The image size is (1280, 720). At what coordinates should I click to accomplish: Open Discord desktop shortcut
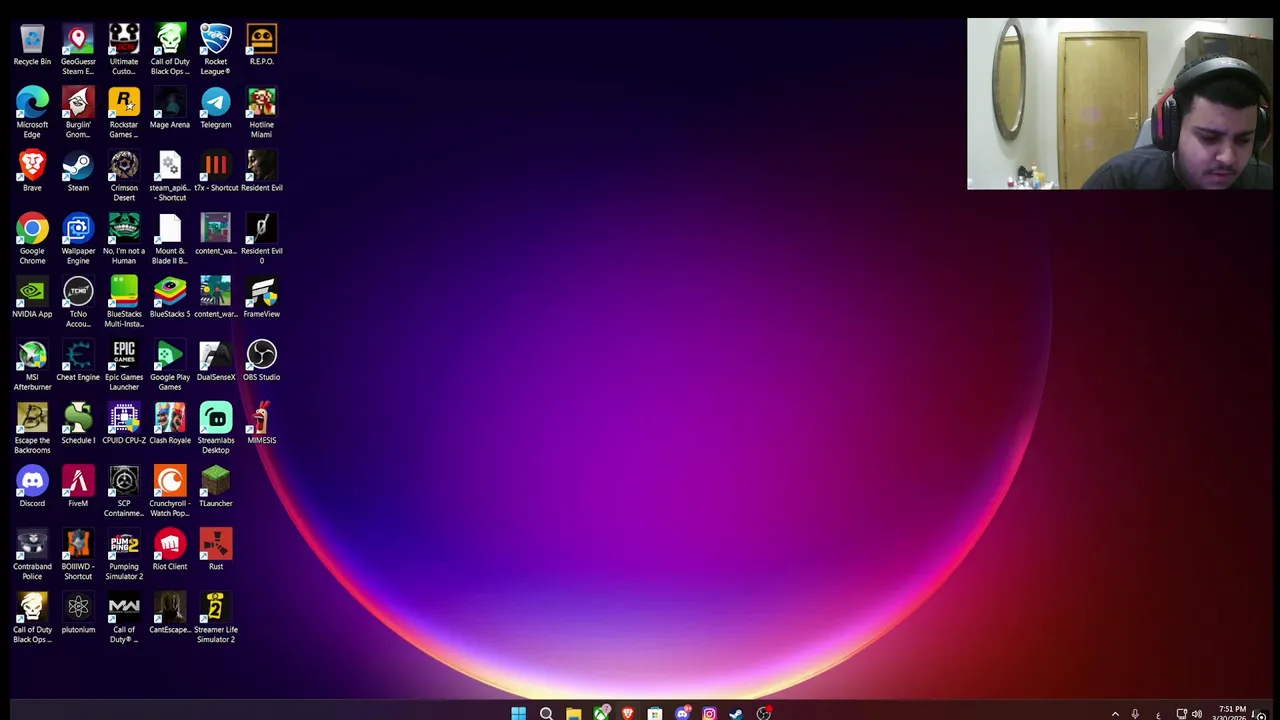click(x=32, y=487)
